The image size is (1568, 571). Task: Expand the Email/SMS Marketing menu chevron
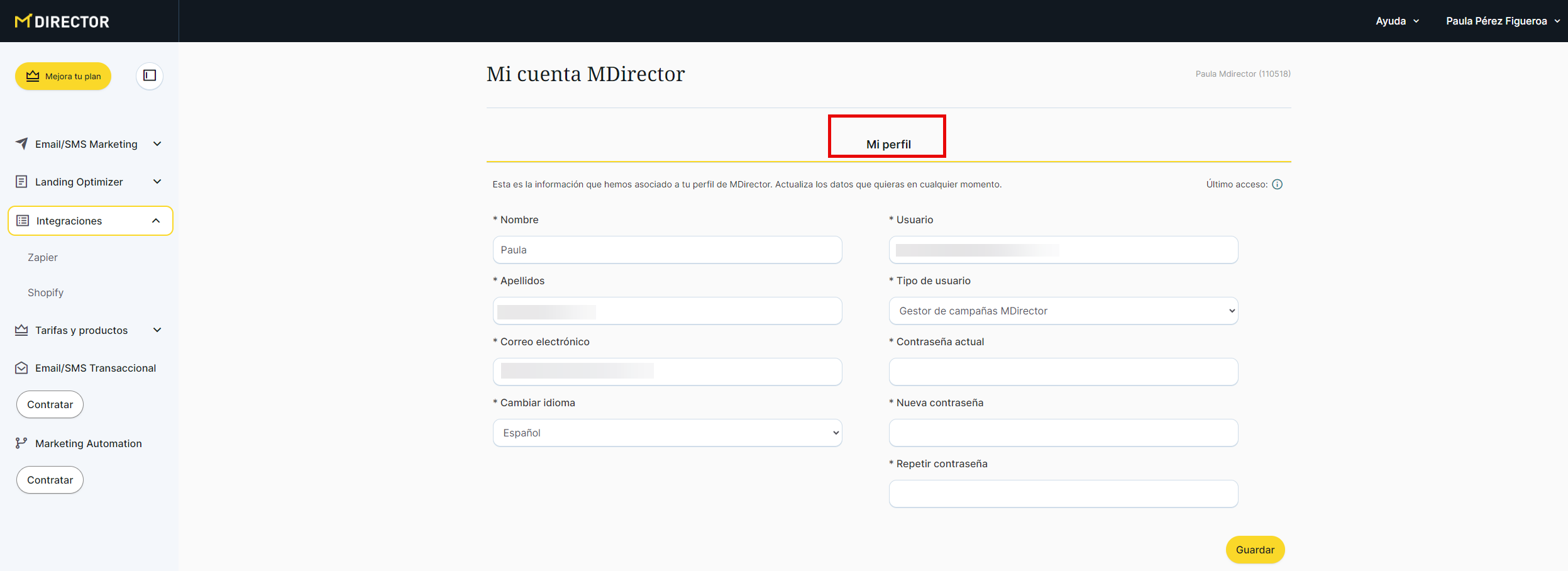(157, 144)
